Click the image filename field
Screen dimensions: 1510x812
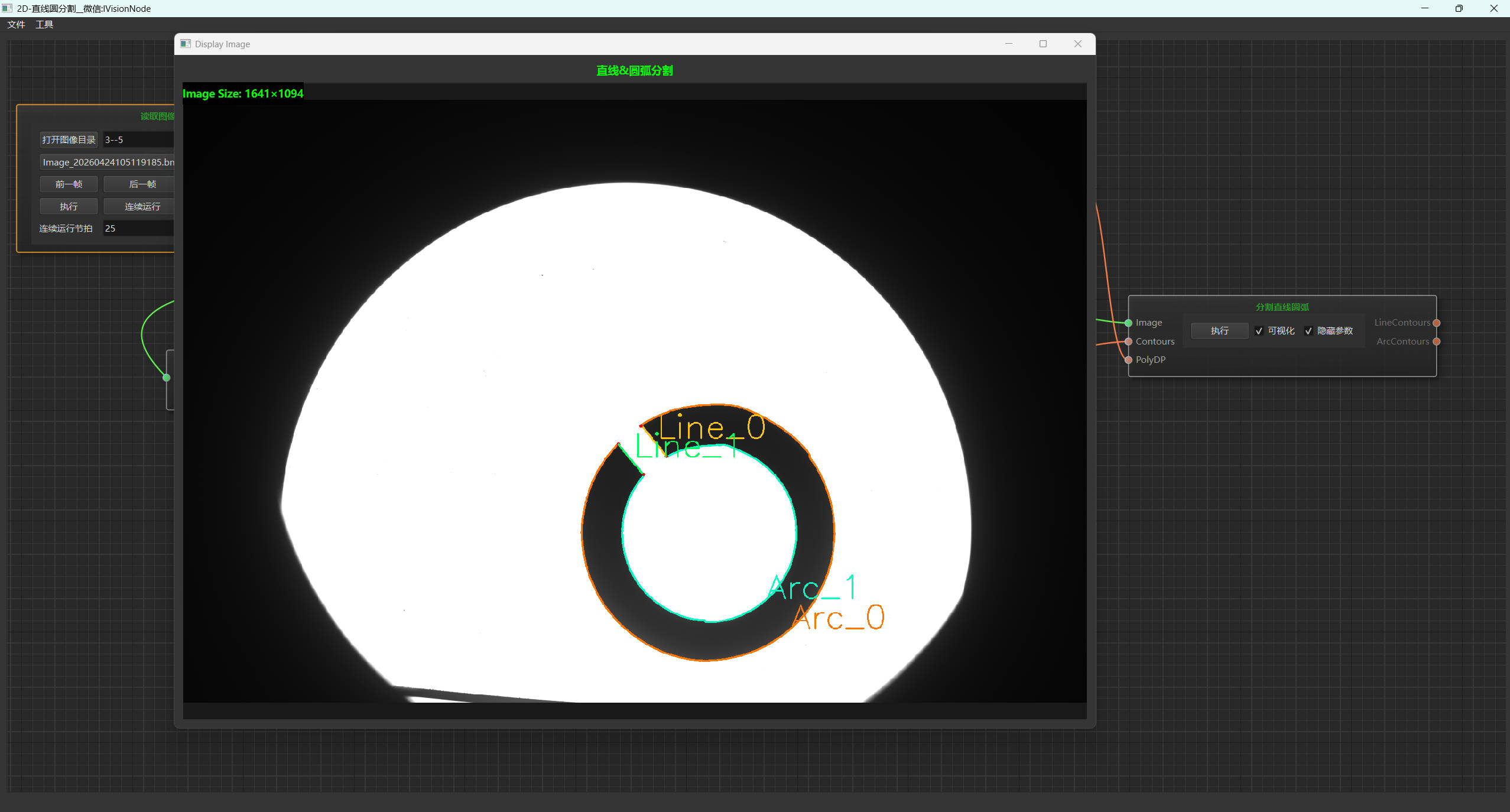tap(107, 162)
